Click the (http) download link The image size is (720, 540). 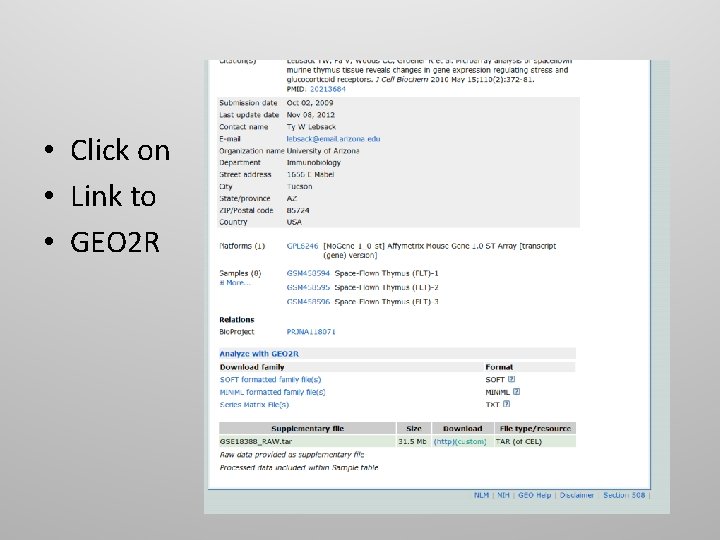[x=444, y=441]
